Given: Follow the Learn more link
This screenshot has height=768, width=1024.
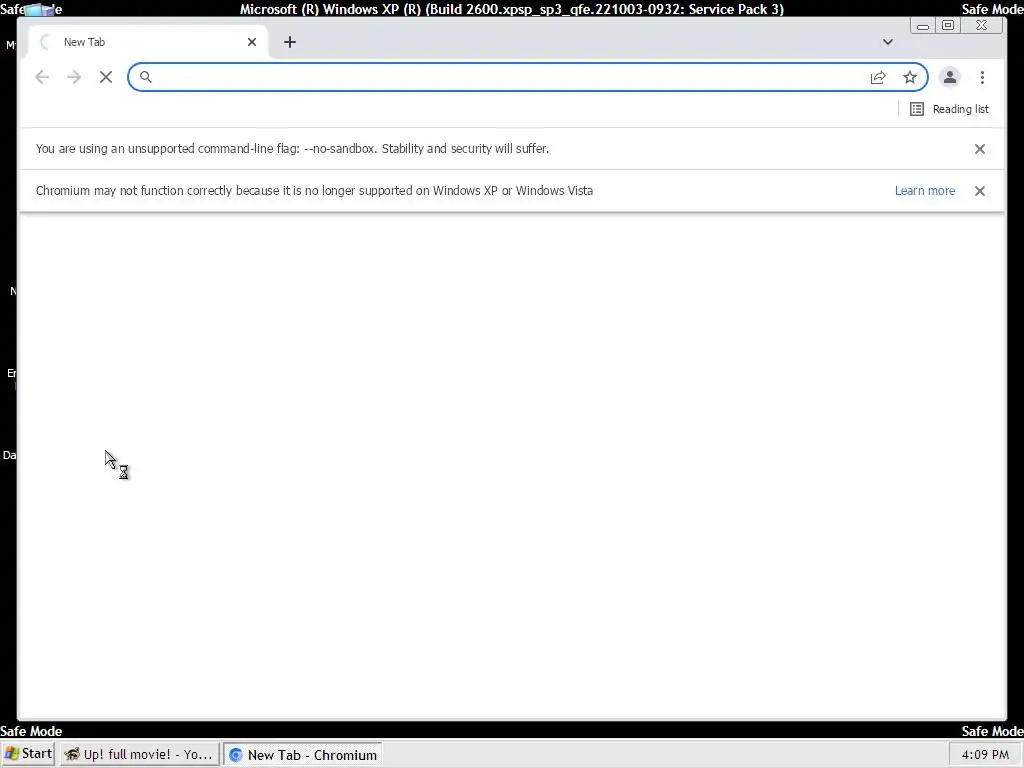Looking at the screenshot, I should [925, 191].
